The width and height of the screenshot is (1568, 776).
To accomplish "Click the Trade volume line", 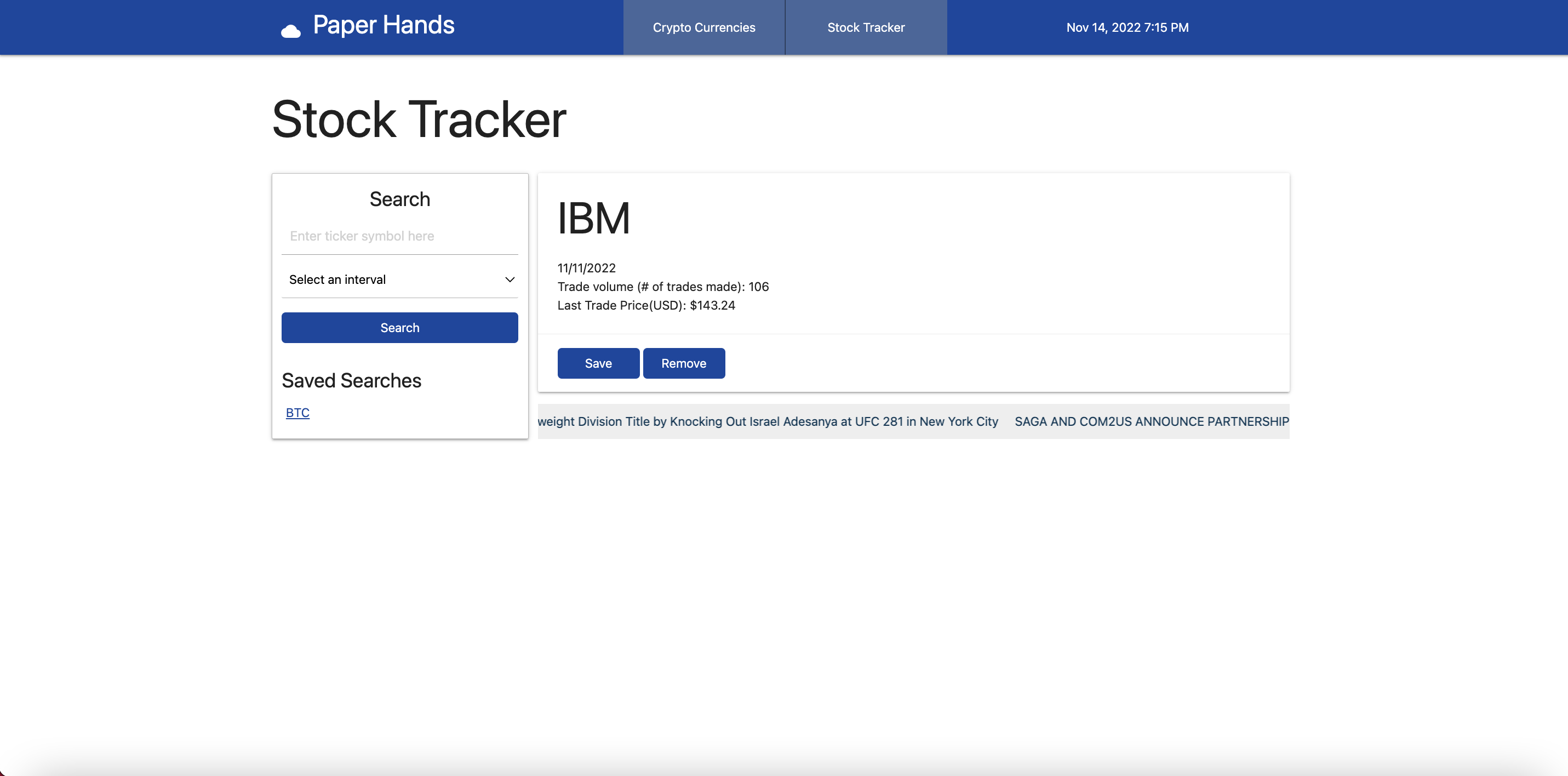I will 663,287.
